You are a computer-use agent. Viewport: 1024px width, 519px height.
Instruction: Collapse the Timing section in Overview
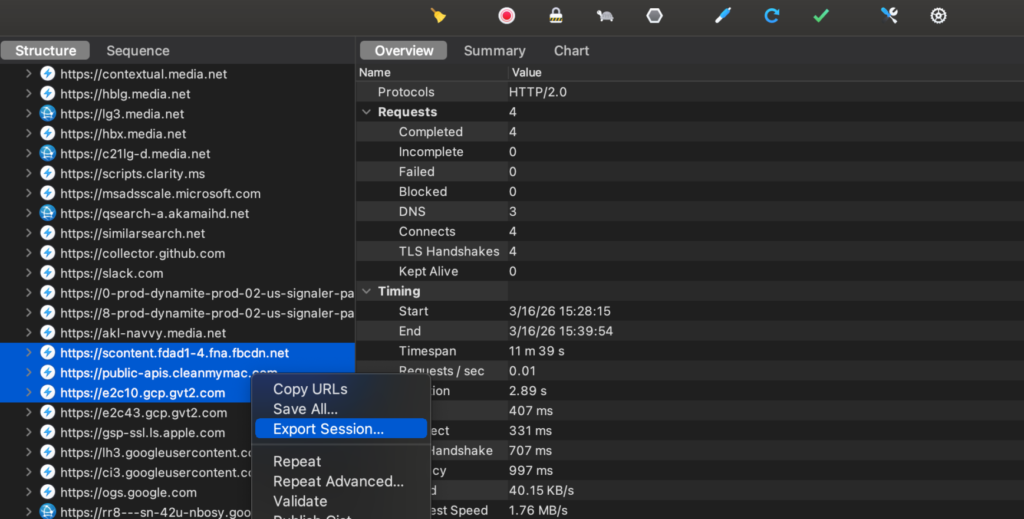point(367,291)
